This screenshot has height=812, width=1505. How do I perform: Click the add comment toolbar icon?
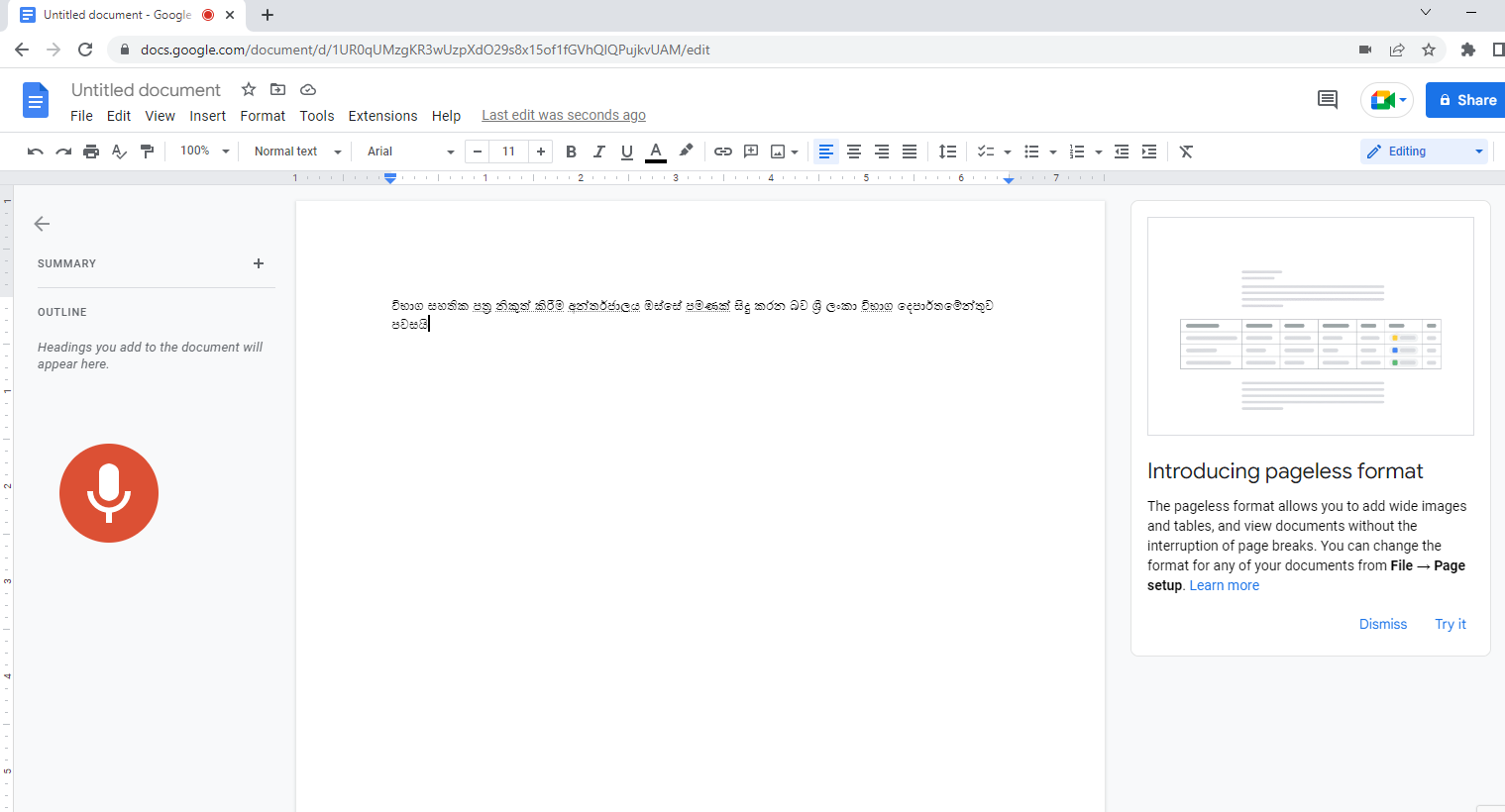(751, 152)
